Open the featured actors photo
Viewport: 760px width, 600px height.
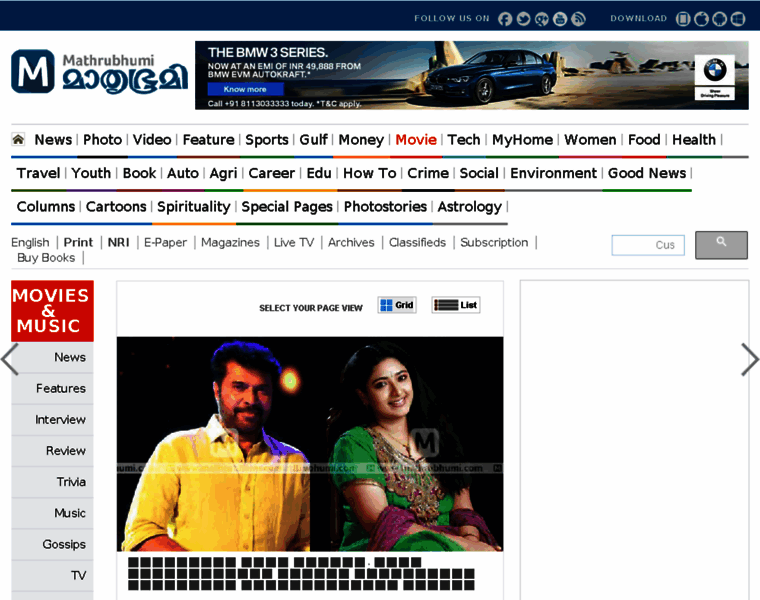tap(310, 443)
